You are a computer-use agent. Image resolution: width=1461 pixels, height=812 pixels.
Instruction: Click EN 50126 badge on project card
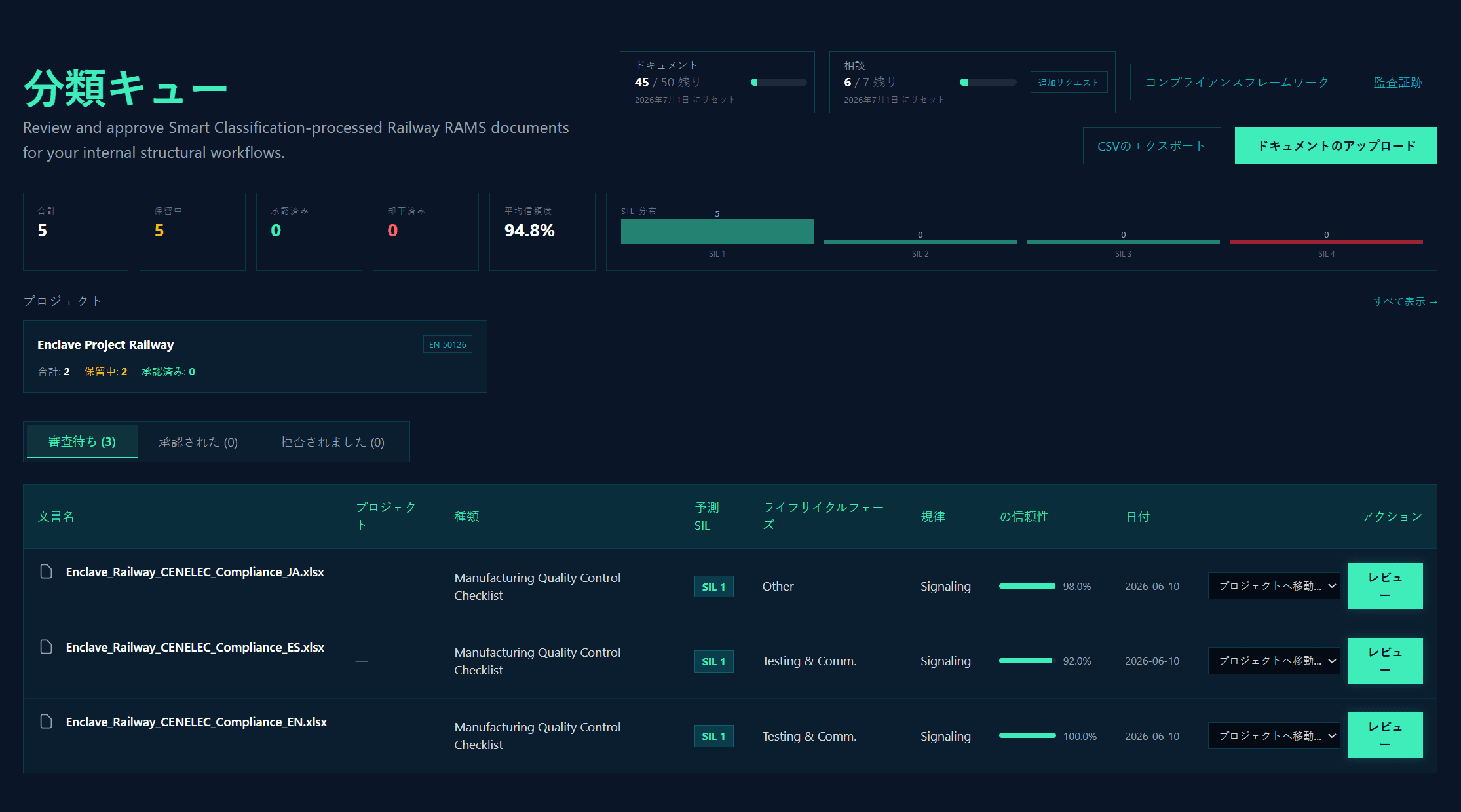(447, 344)
